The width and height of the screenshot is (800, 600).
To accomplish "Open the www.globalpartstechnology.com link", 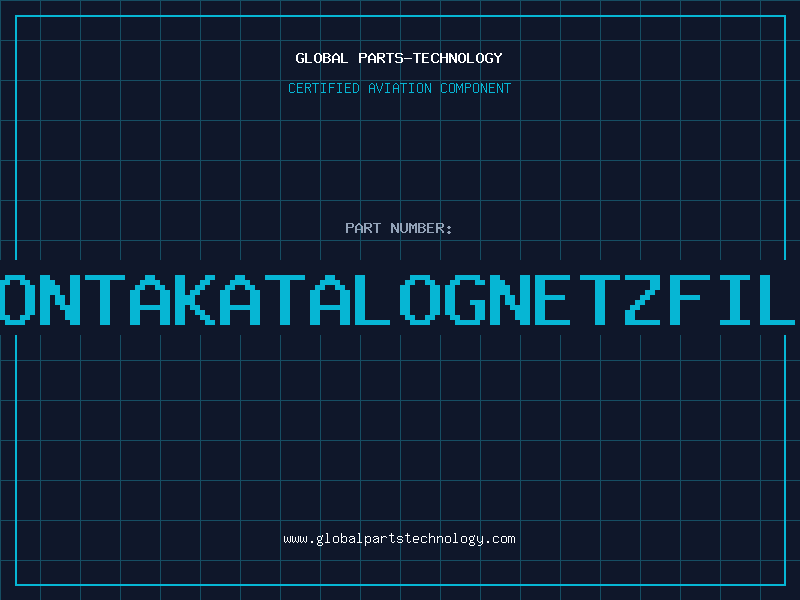I will tap(399, 539).
